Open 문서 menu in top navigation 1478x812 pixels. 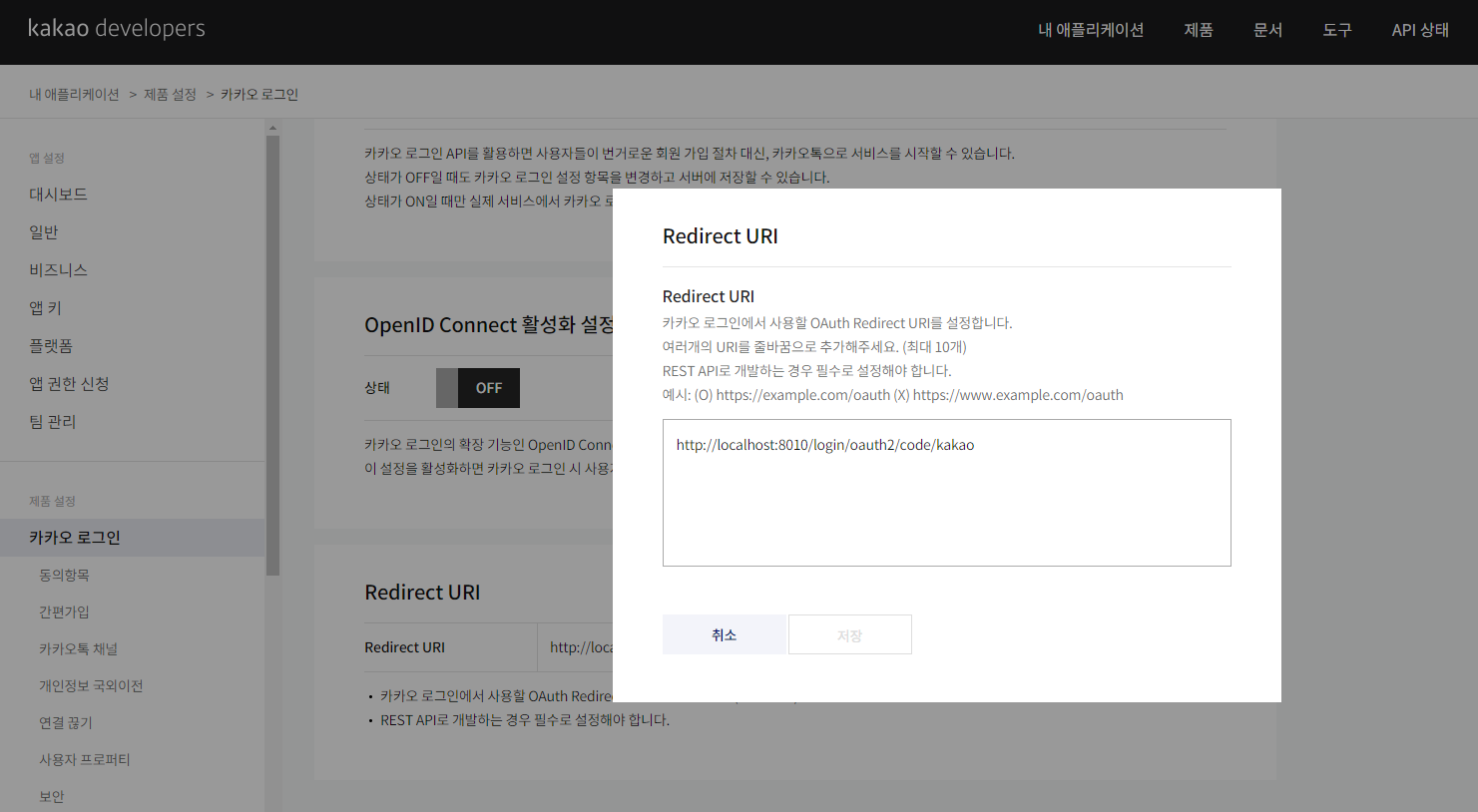1268,30
